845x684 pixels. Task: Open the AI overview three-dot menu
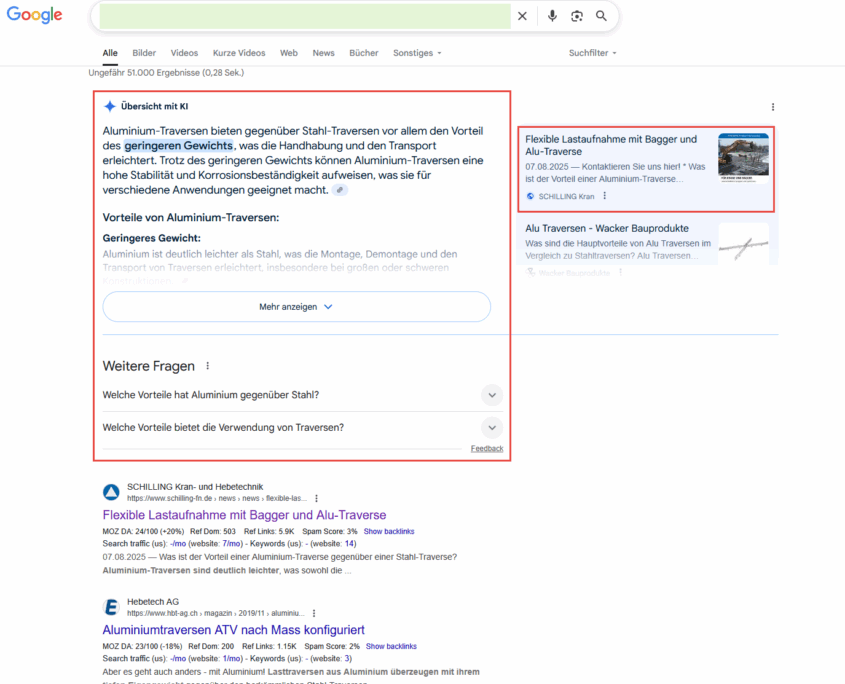(773, 107)
